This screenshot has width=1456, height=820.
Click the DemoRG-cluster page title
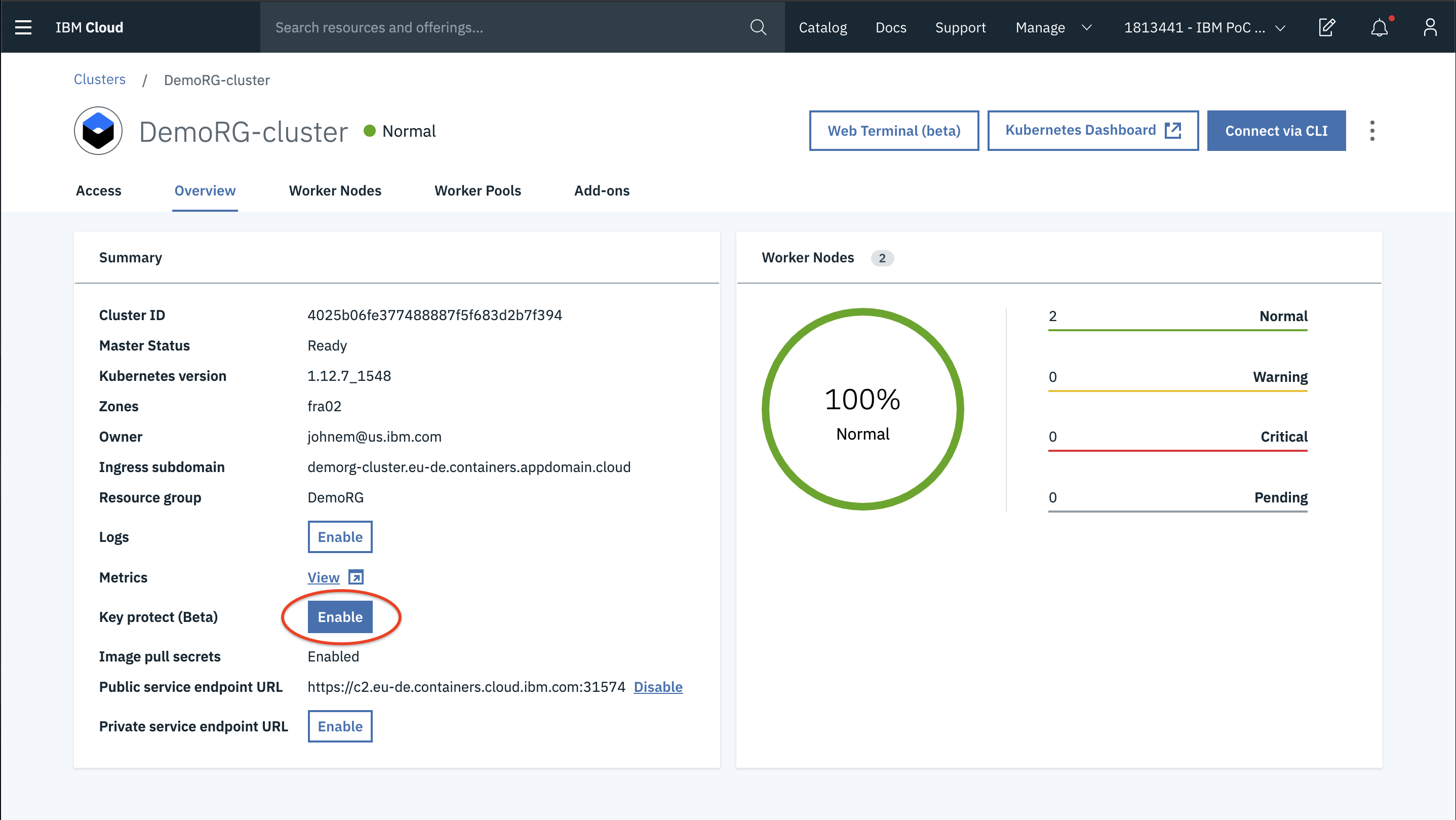coord(243,132)
